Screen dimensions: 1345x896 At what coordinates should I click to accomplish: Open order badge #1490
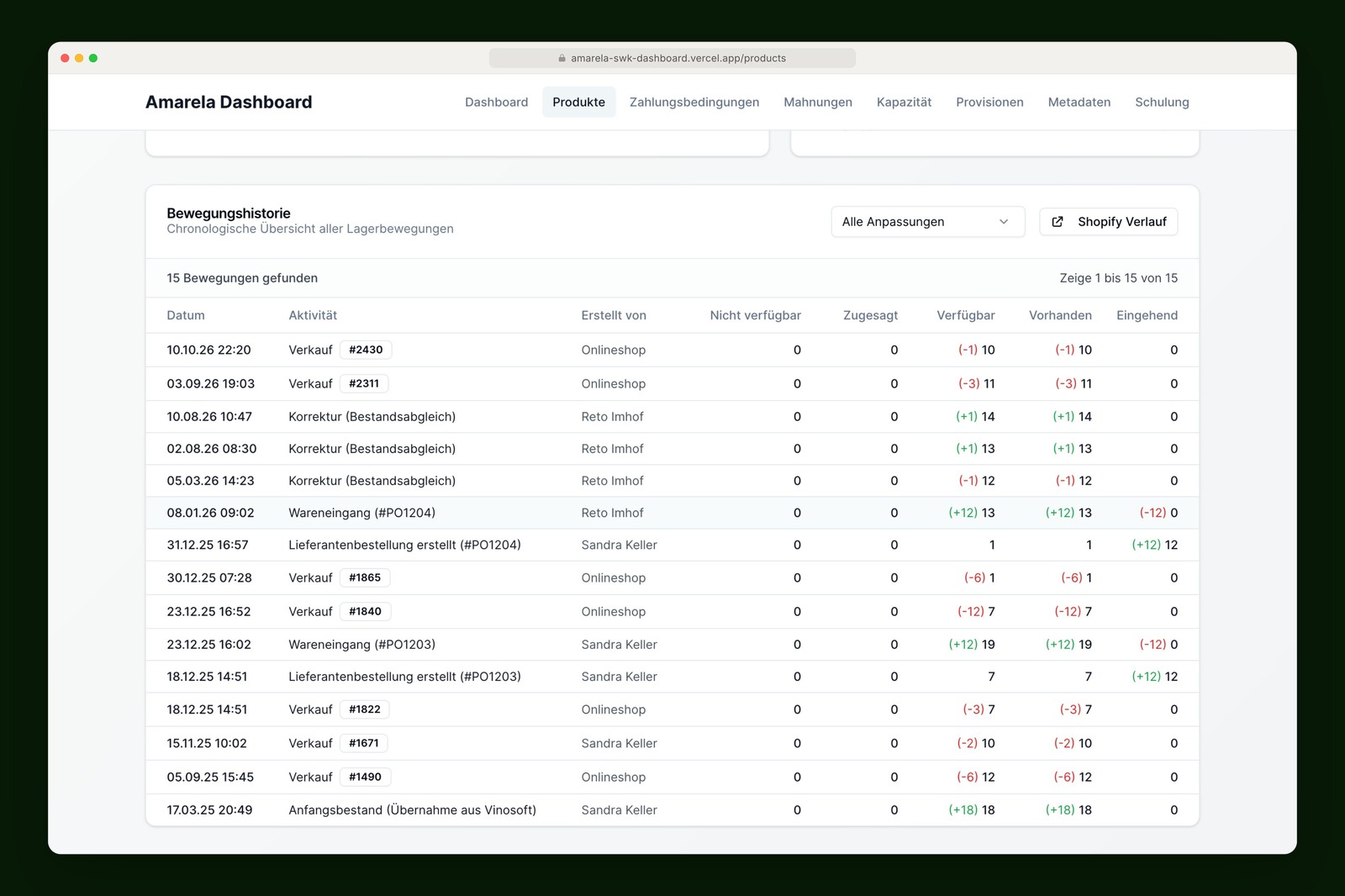365,777
